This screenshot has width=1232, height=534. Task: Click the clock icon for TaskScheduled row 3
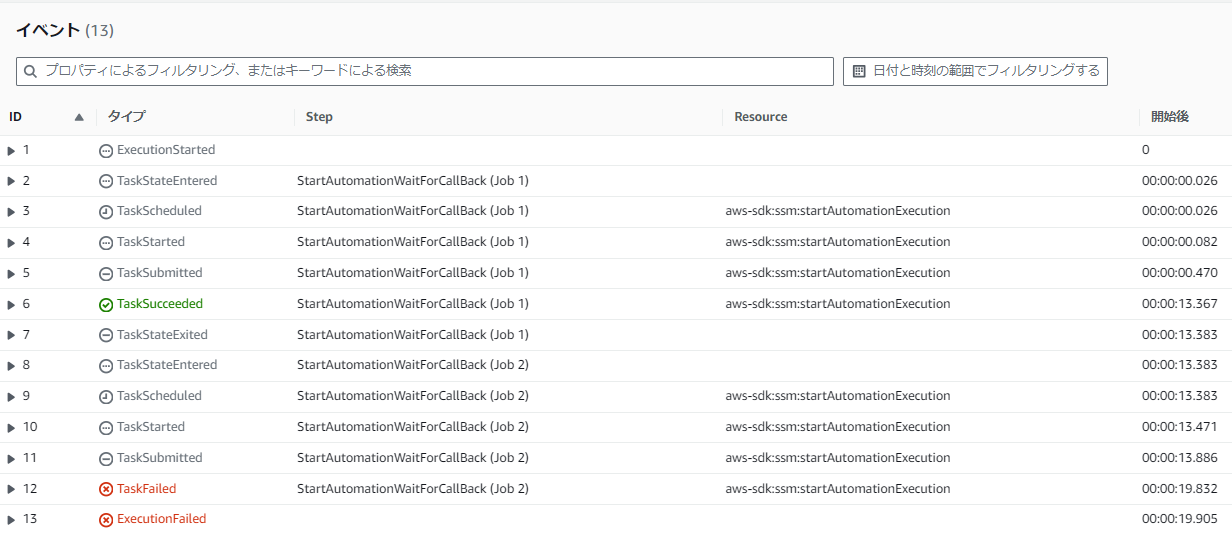pos(106,212)
